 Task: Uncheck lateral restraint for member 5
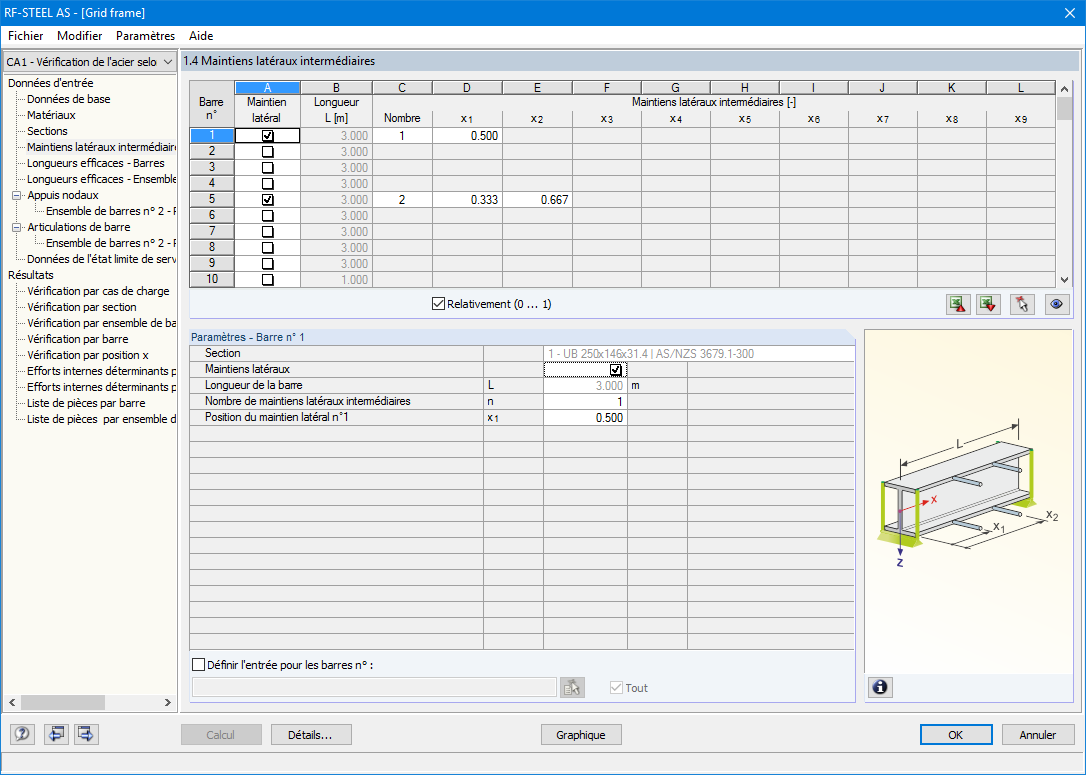coord(267,199)
